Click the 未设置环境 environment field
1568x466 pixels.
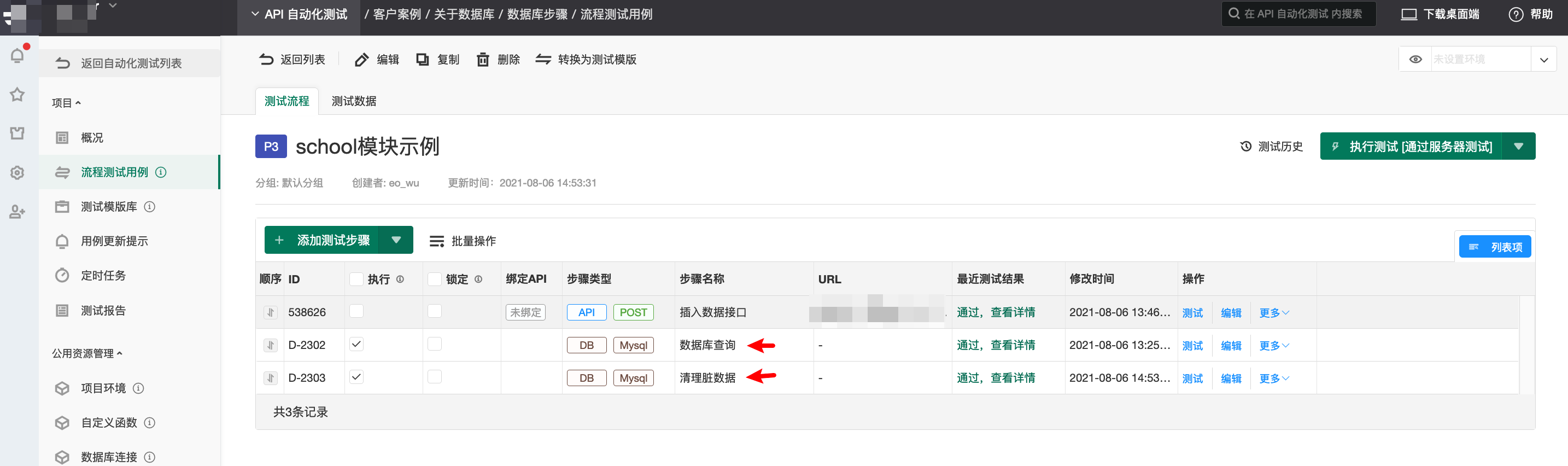pos(1481,60)
